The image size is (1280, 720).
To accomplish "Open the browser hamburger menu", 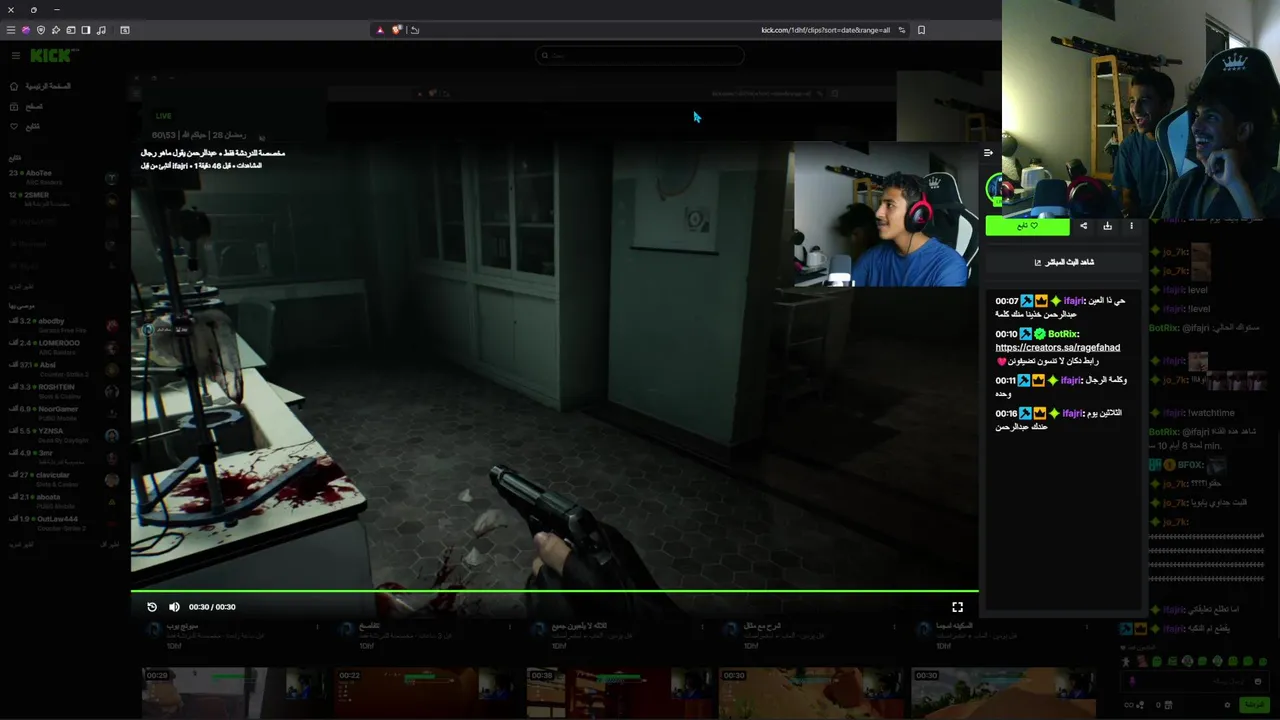I will pos(11,30).
